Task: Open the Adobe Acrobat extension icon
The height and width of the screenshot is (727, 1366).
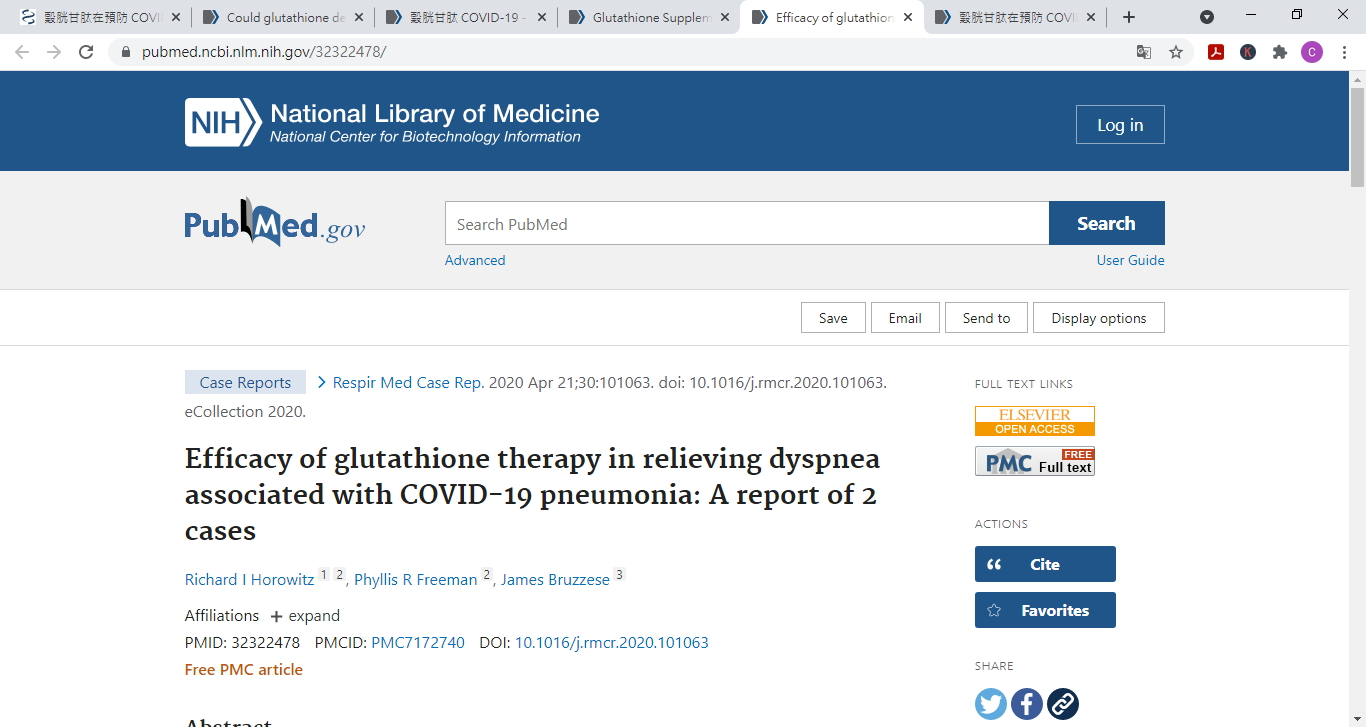Action: coord(1216,52)
